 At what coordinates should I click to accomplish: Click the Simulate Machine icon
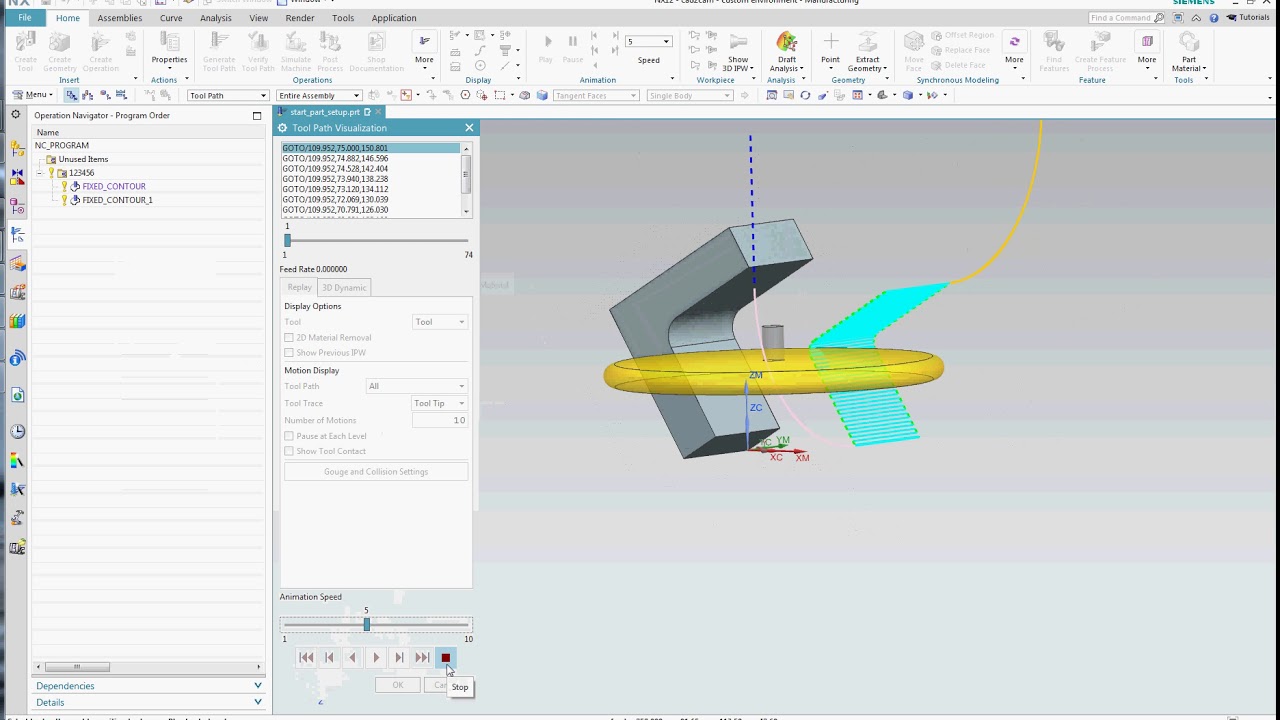point(296,51)
